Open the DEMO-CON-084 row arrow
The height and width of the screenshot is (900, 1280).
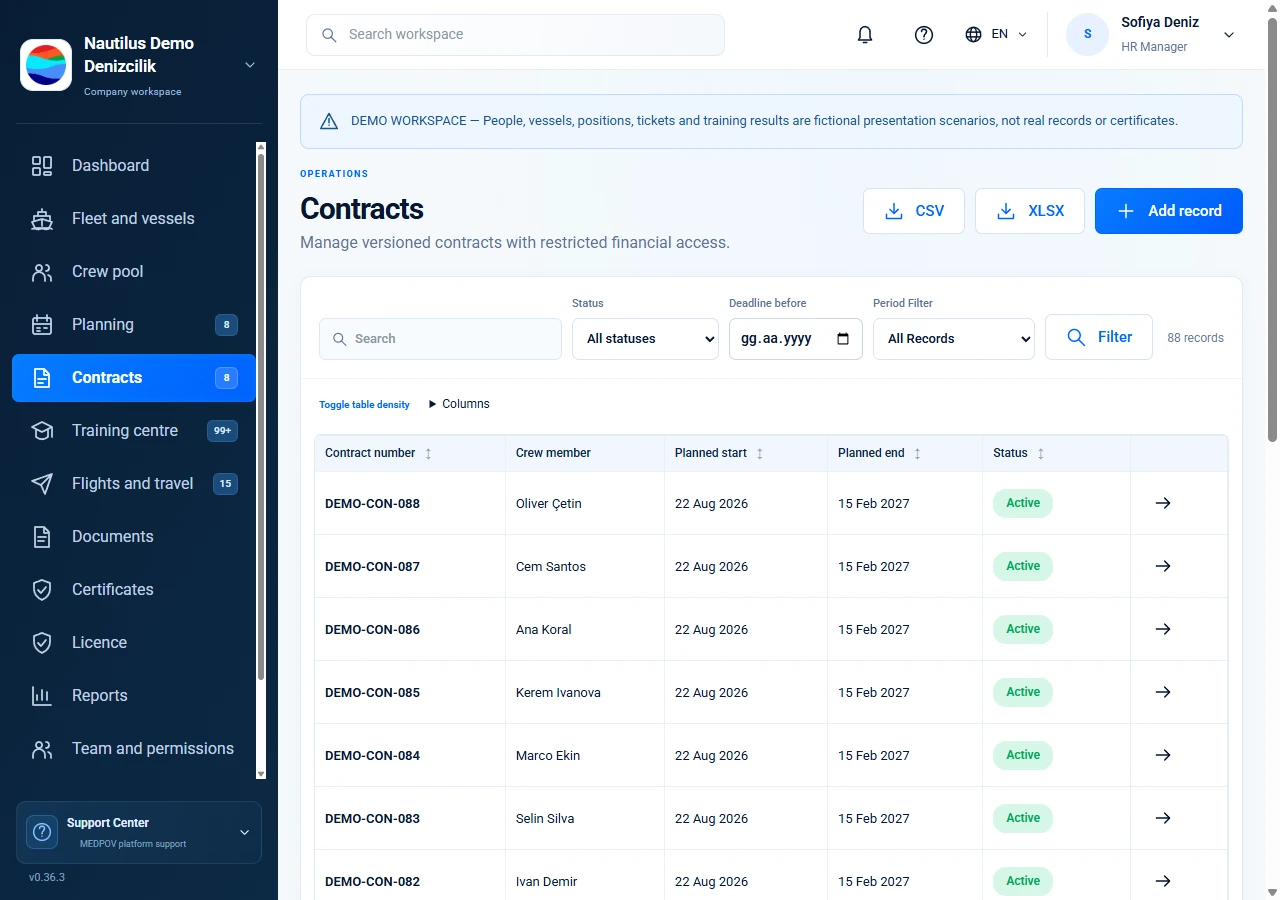click(x=1163, y=755)
